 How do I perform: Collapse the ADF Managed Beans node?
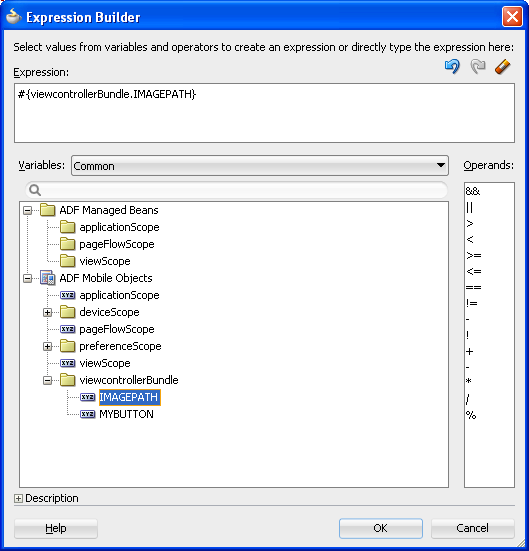click(x=27, y=210)
